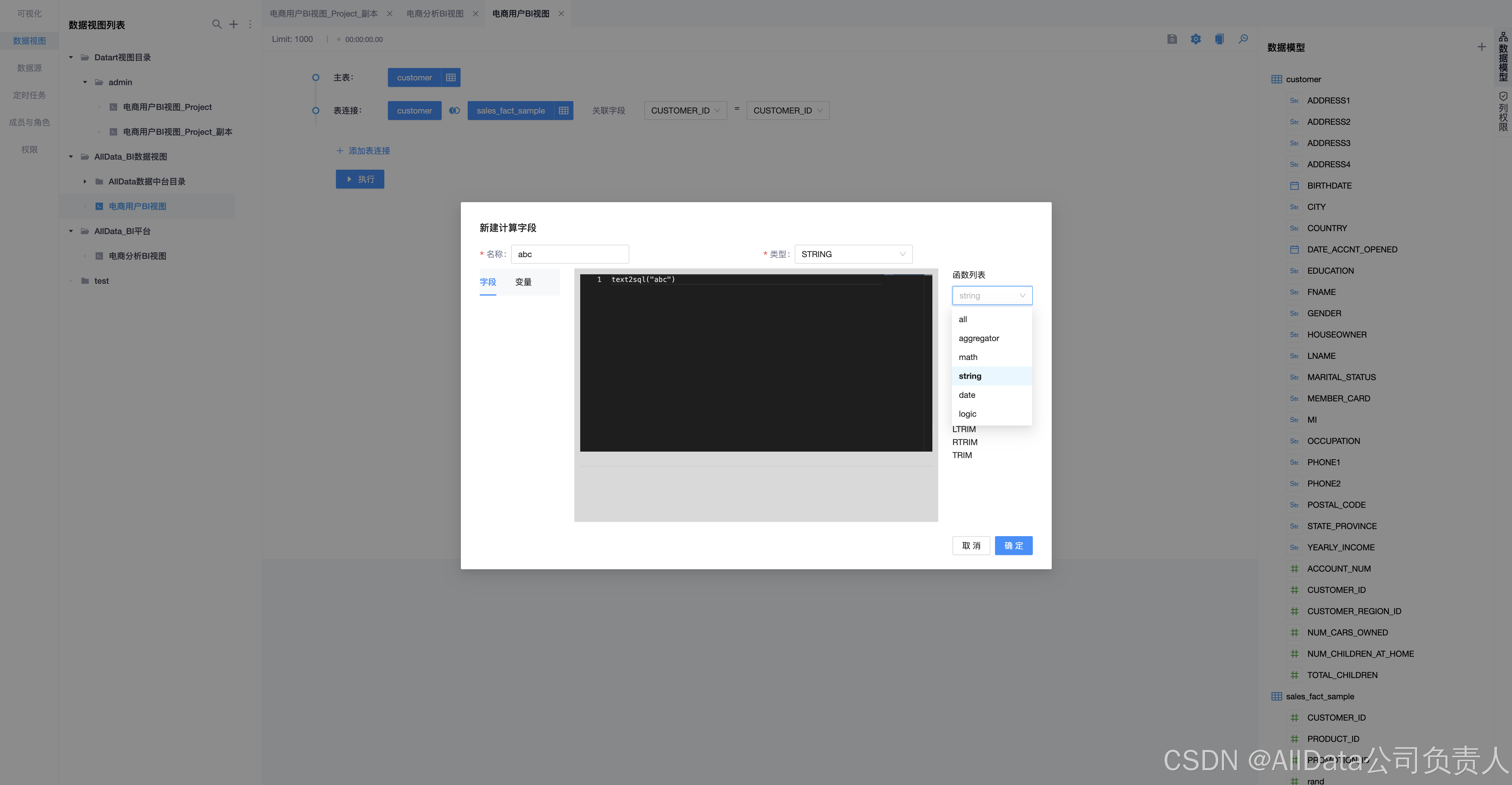
Task: Select the TRIM function from list
Action: pyautogui.click(x=962, y=455)
